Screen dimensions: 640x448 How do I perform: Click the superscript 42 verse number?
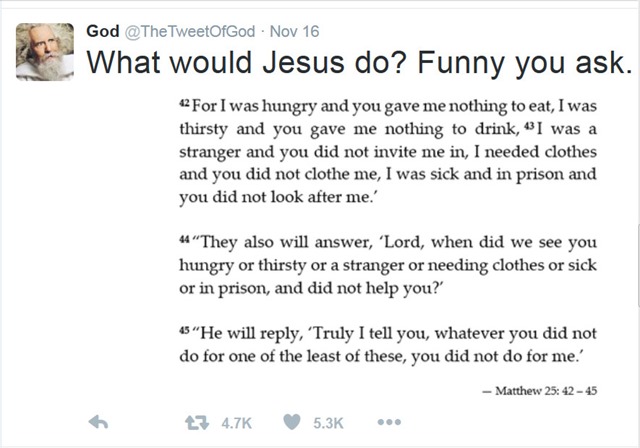point(184,102)
